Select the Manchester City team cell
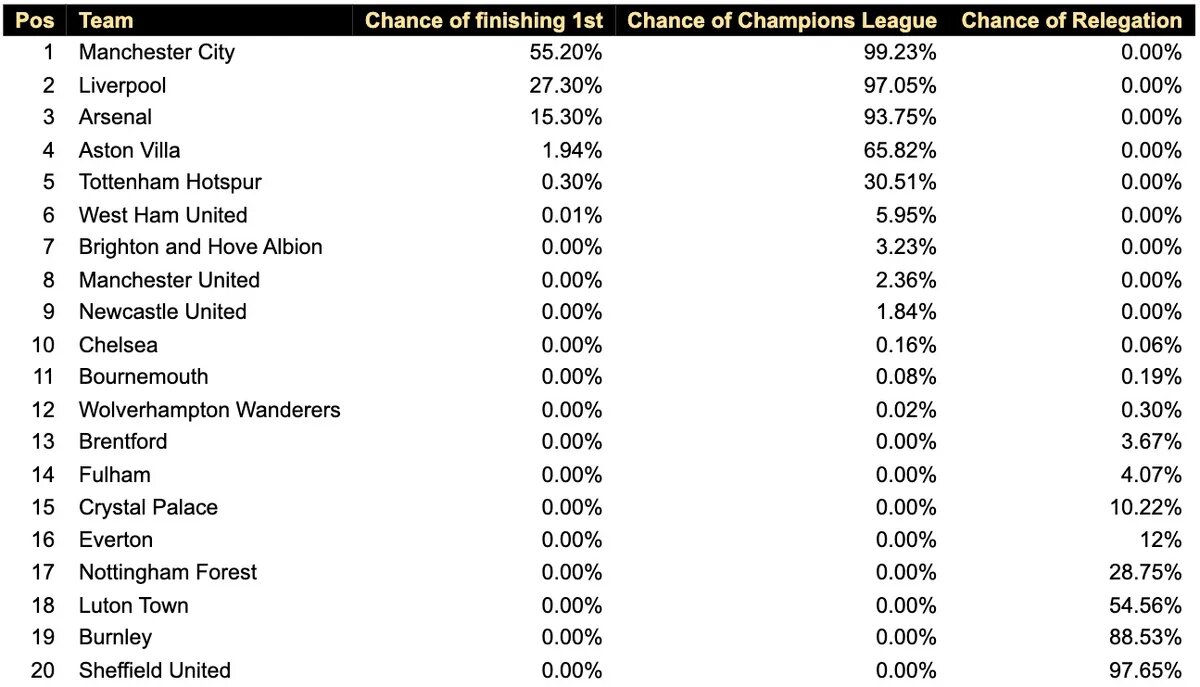This screenshot has width=1200, height=687. tap(157, 52)
